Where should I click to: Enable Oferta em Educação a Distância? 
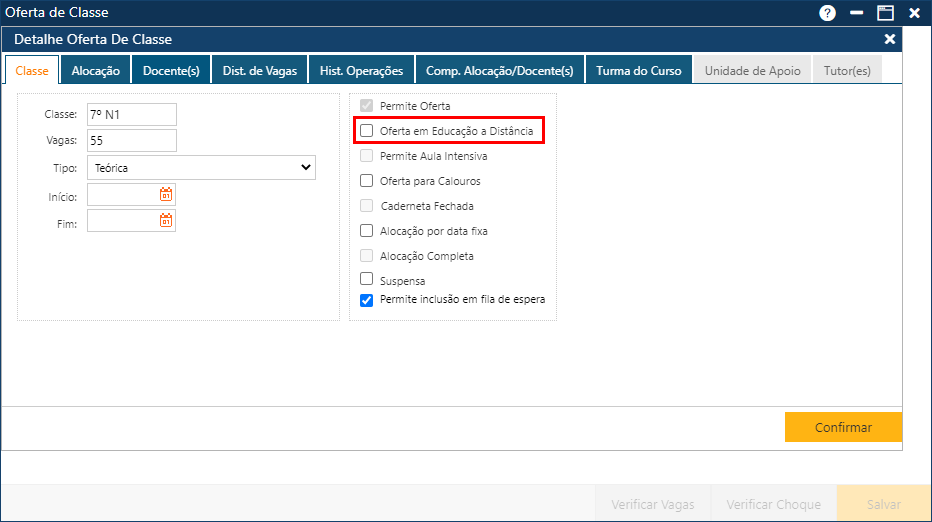click(367, 131)
